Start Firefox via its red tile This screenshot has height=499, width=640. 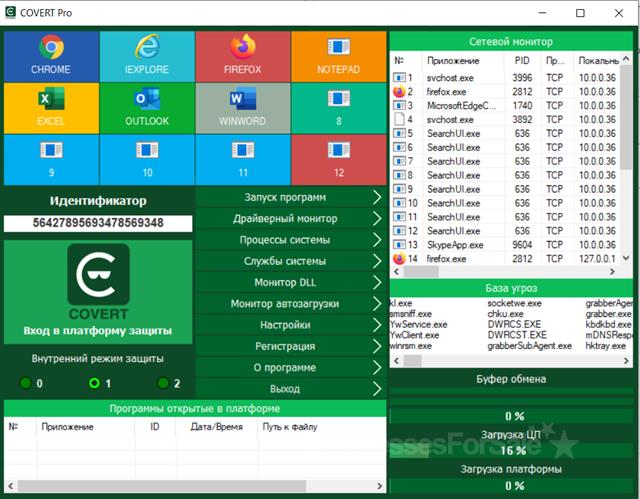[242, 55]
